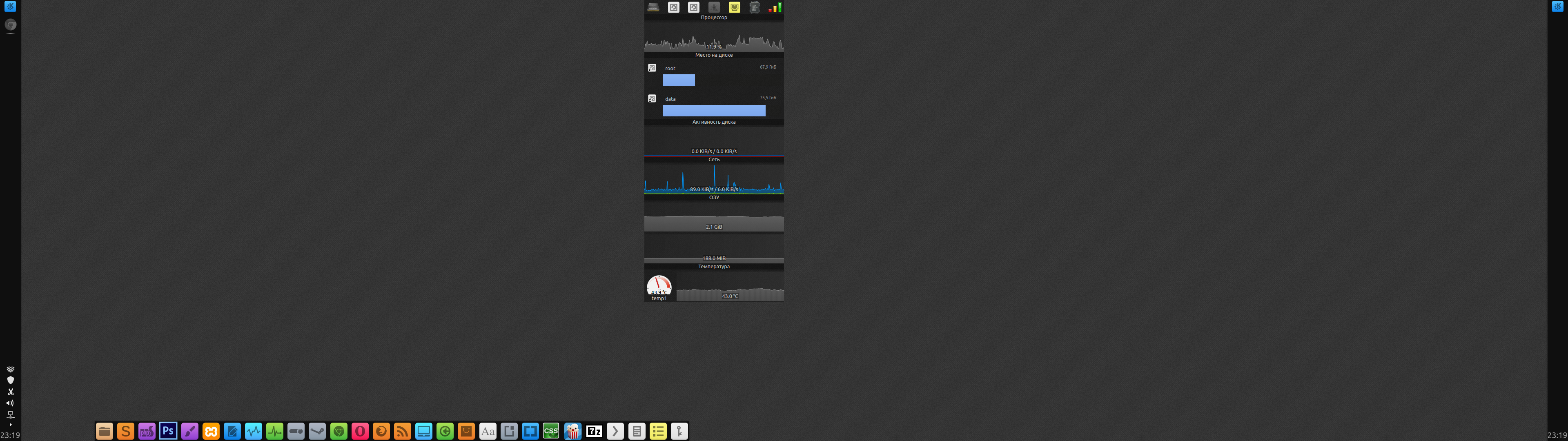Open the Aa font viewer icon
Screen dimensions: 1568x441
(488, 431)
